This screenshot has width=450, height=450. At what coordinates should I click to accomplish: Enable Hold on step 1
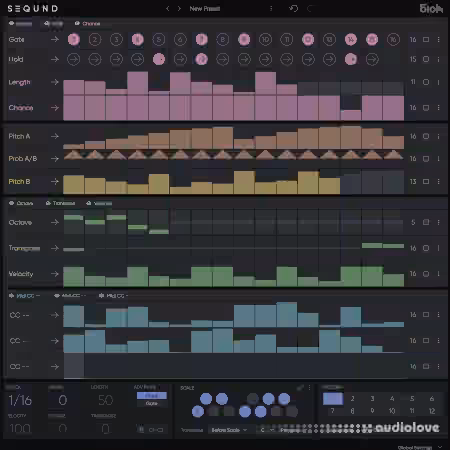(74, 59)
